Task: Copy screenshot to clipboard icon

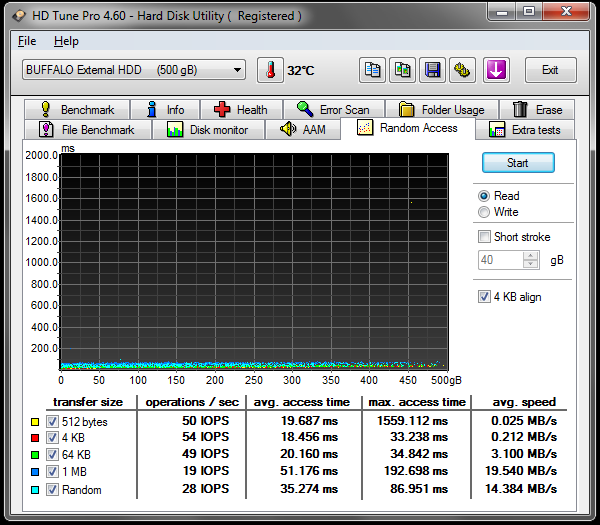Action: point(402,70)
